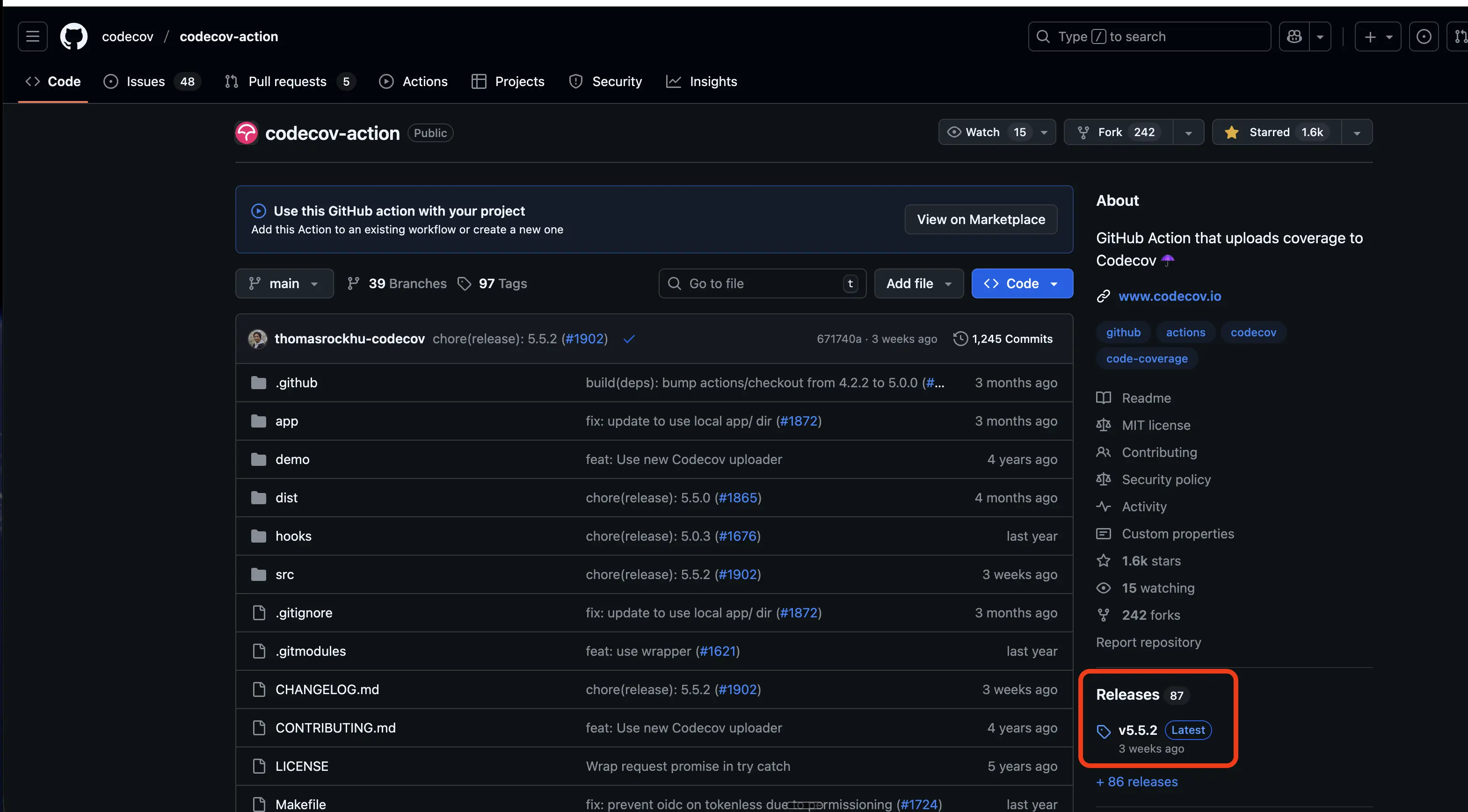The image size is (1468, 812).
Task: Click the commit history clock icon
Action: pos(960,339)
